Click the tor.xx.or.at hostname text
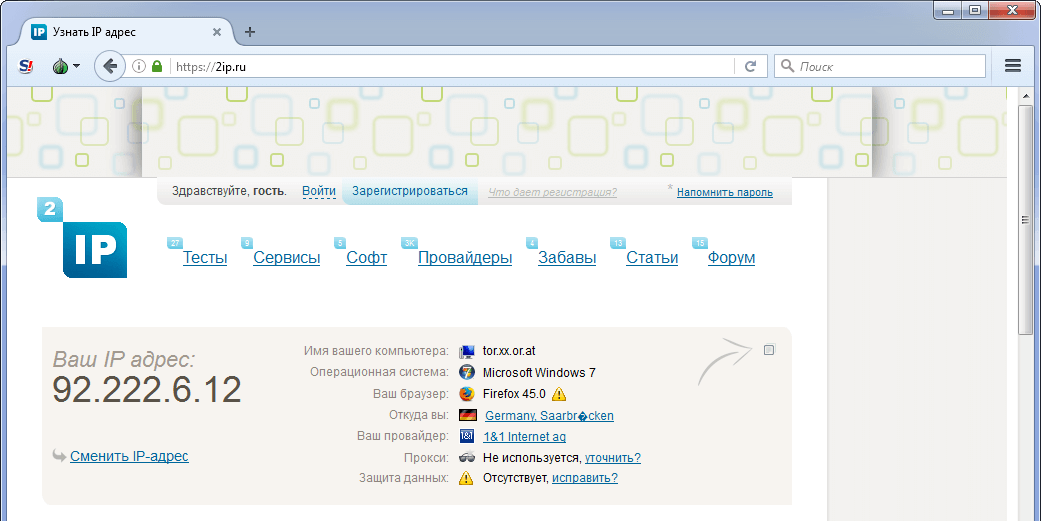Screen dimensions: 1041x521 tap(509, 351)
